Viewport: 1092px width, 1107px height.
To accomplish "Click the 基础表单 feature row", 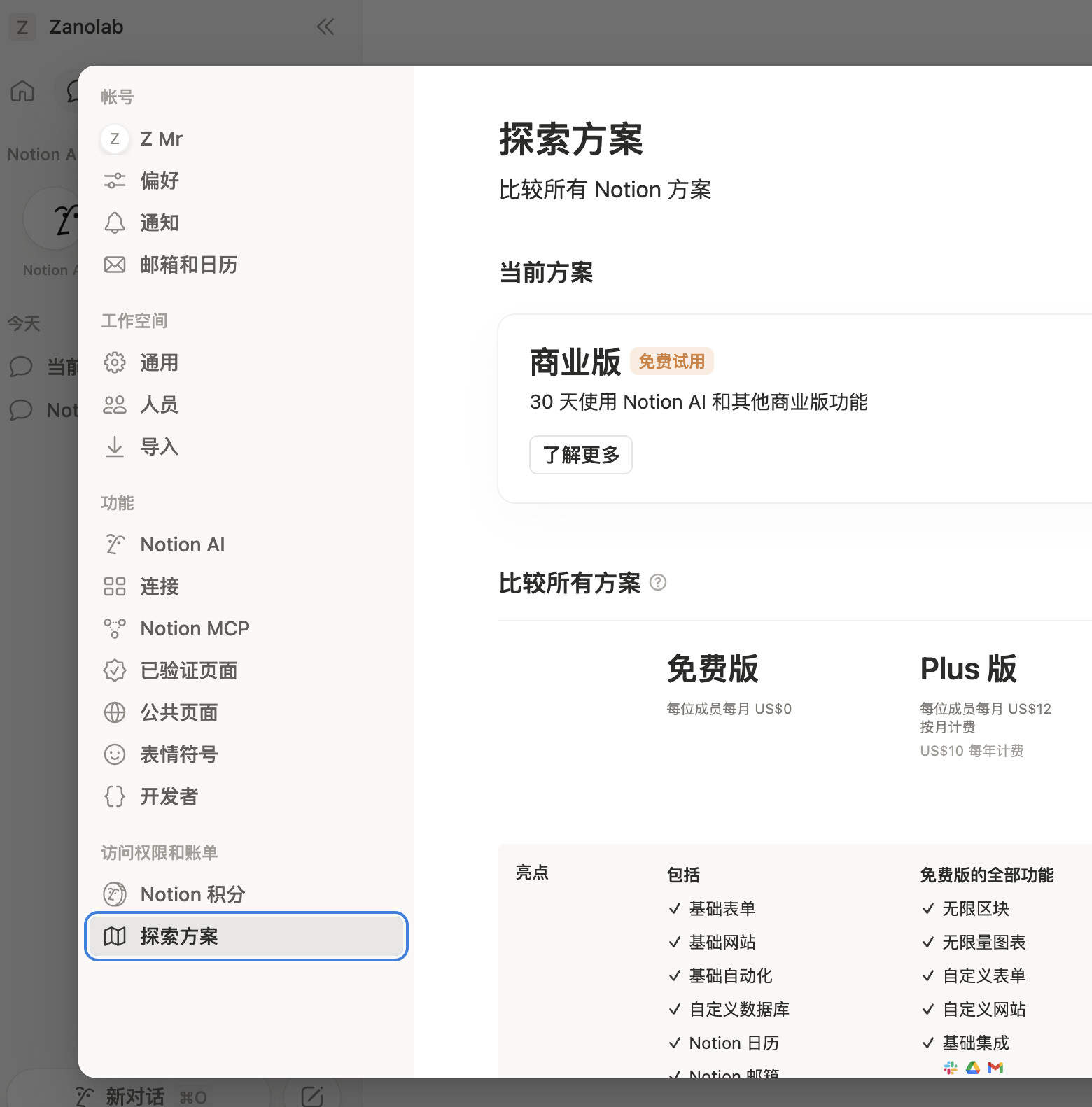I will pyautogui.click(x=713, y=908).
